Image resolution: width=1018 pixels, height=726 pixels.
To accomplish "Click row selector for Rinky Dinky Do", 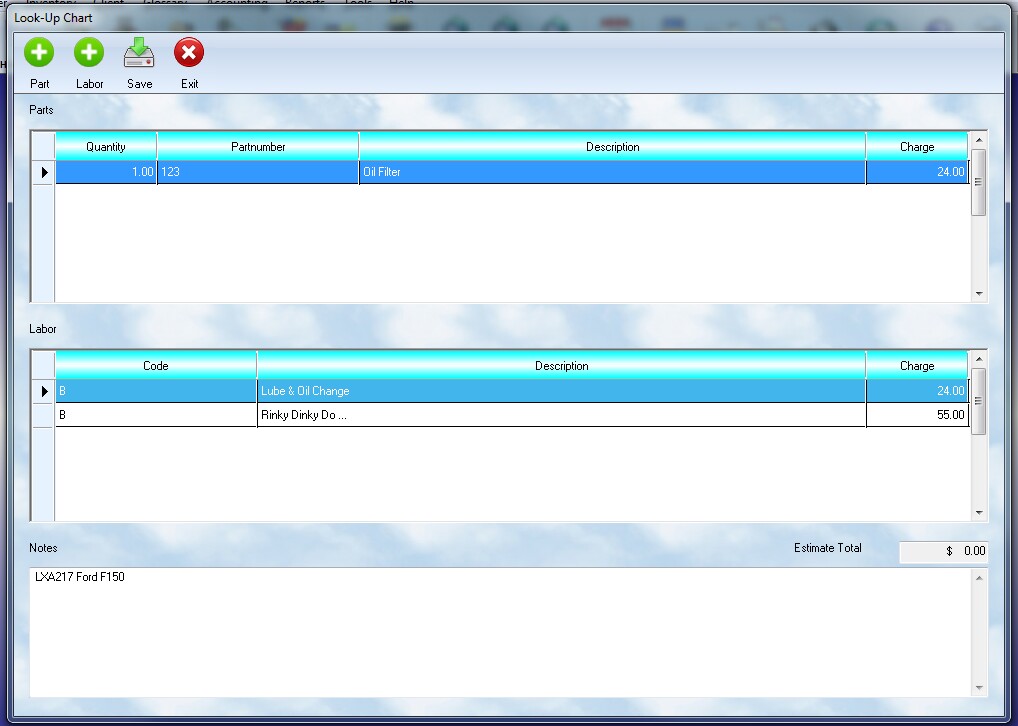I will [43, 415].
